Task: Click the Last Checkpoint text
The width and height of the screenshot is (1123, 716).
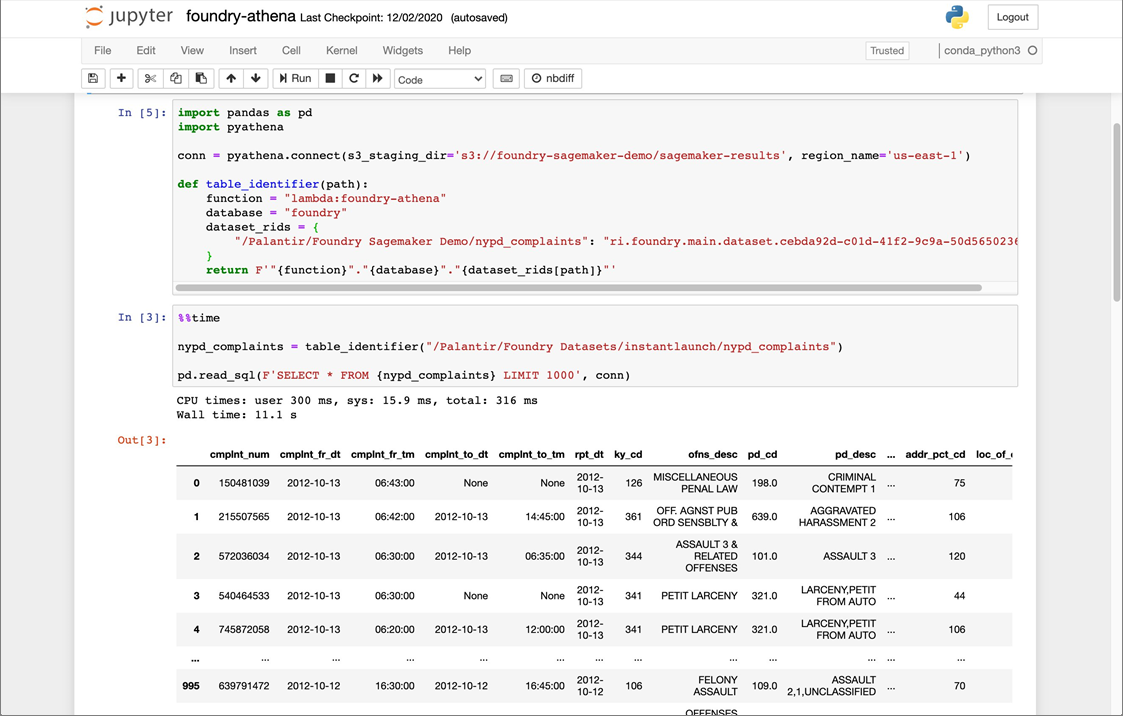Action: tap(371, 17)
